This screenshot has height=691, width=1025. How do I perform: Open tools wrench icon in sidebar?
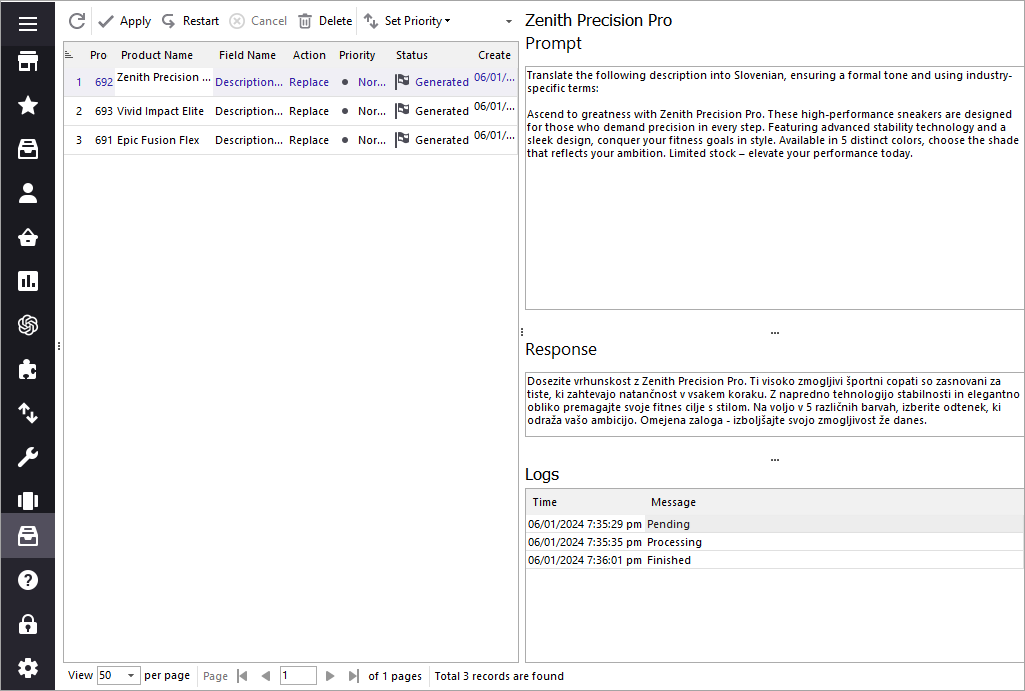tap(27, 457)
